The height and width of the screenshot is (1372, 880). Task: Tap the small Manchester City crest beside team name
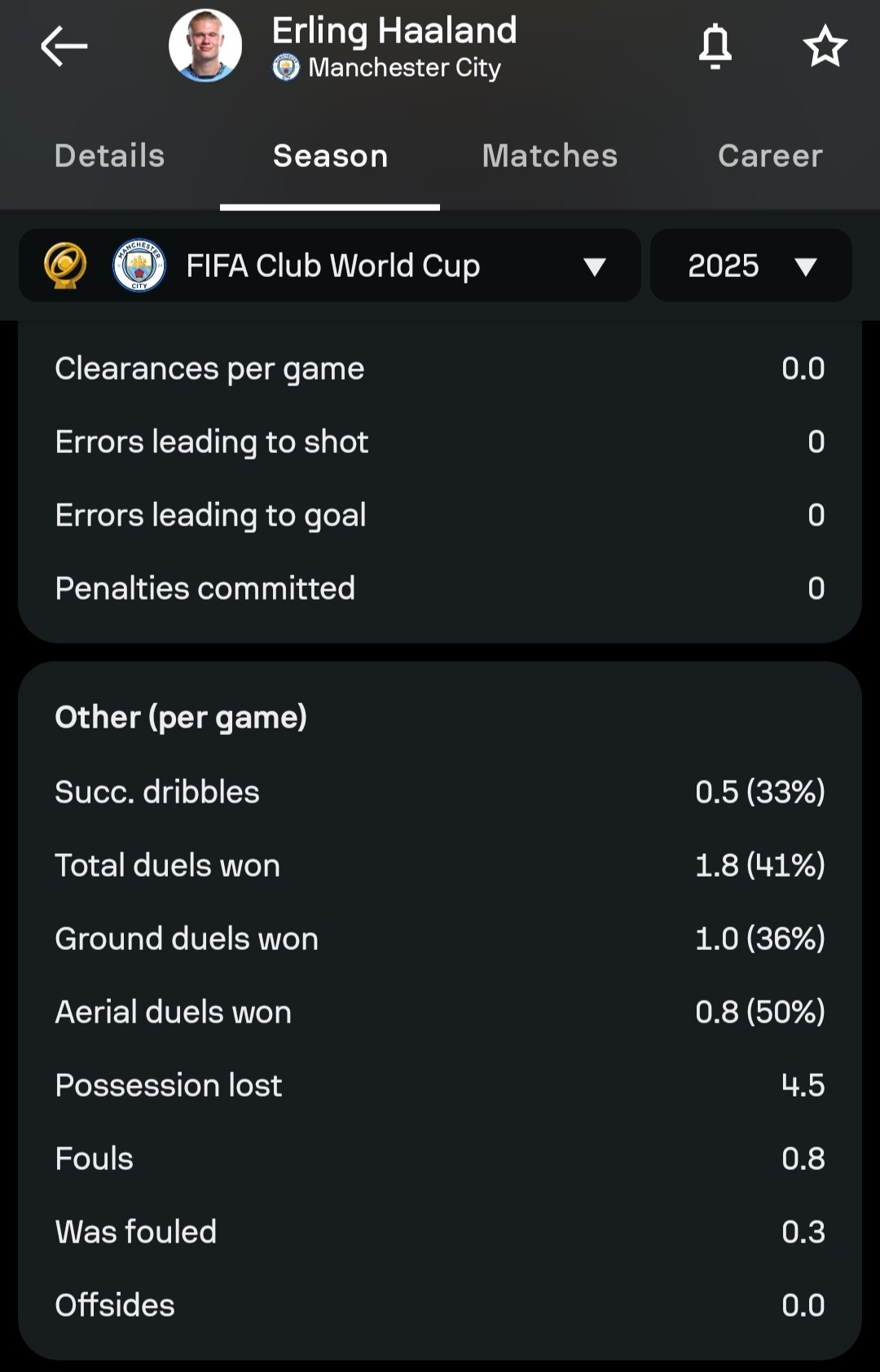pos(286,68)
